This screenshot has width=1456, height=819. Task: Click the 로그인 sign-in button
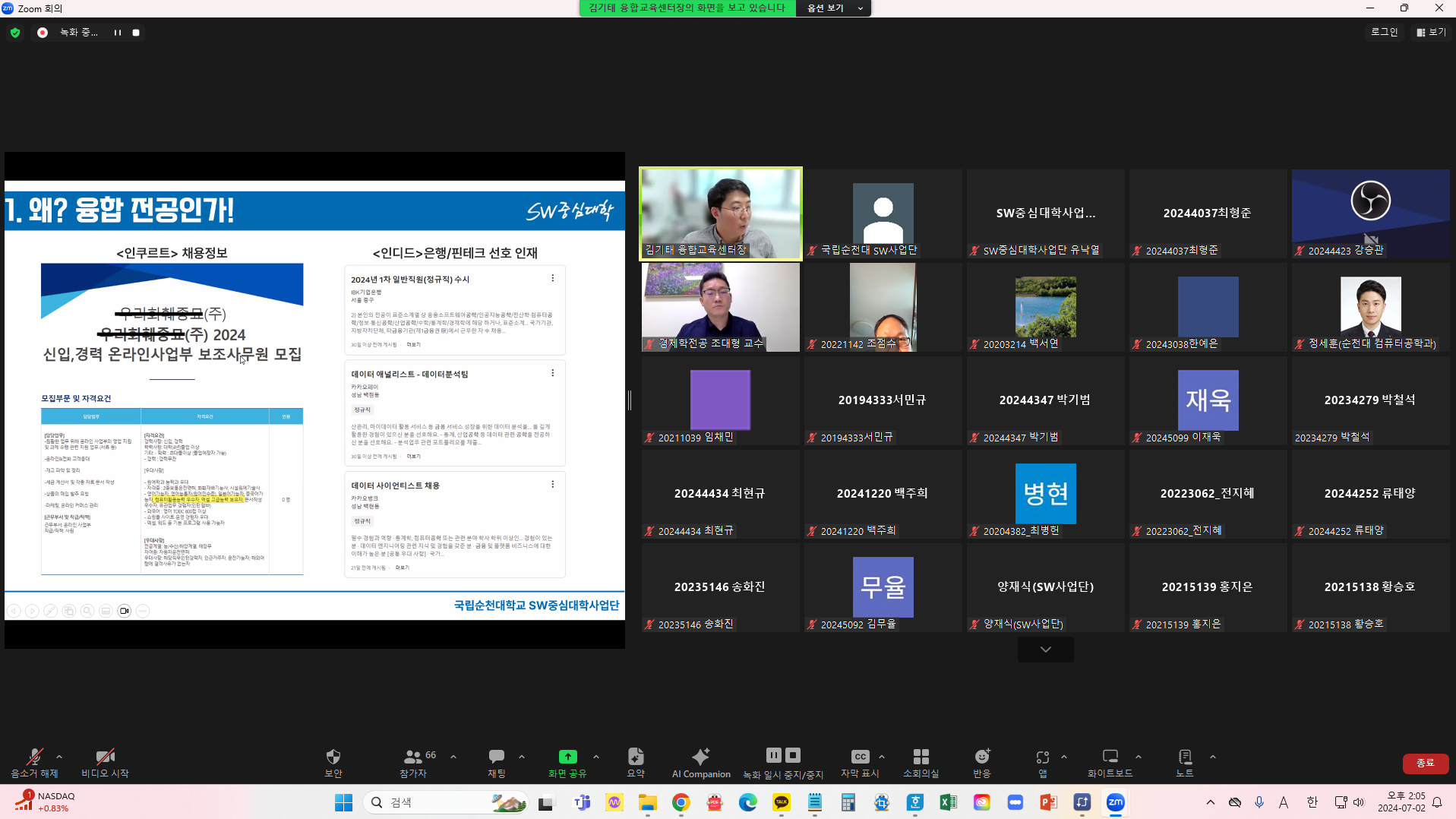1384,32
